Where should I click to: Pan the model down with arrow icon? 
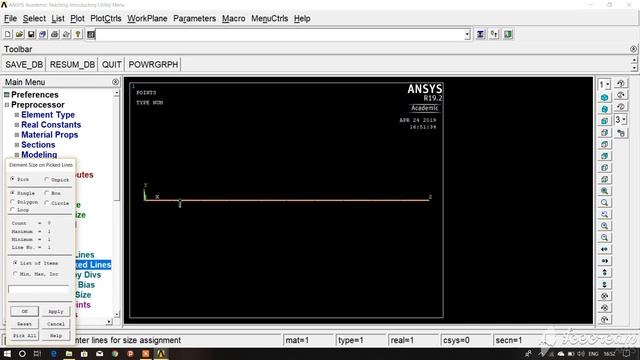click(x=604, y=284)
